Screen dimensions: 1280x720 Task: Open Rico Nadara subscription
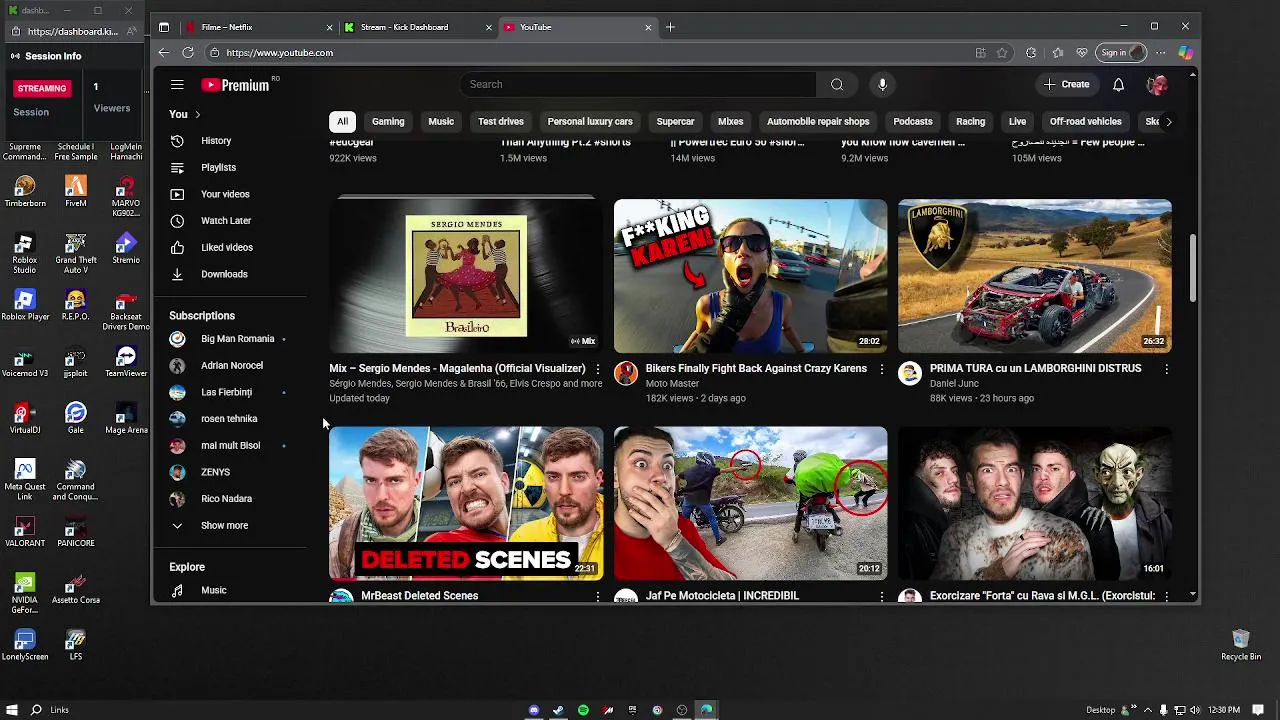228,499
